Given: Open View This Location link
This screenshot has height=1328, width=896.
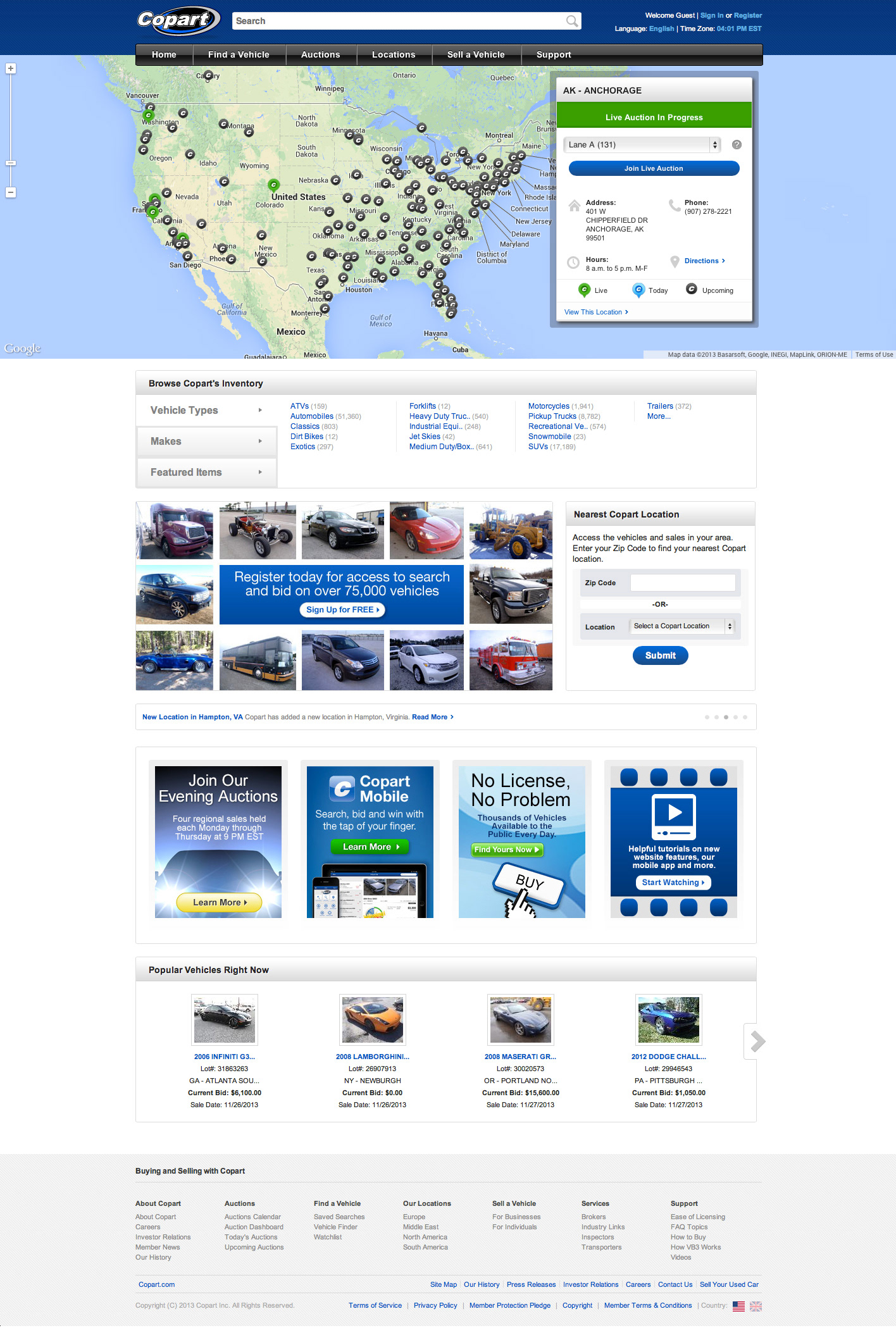Looking at the screenshot, I should tap(596, 313).
